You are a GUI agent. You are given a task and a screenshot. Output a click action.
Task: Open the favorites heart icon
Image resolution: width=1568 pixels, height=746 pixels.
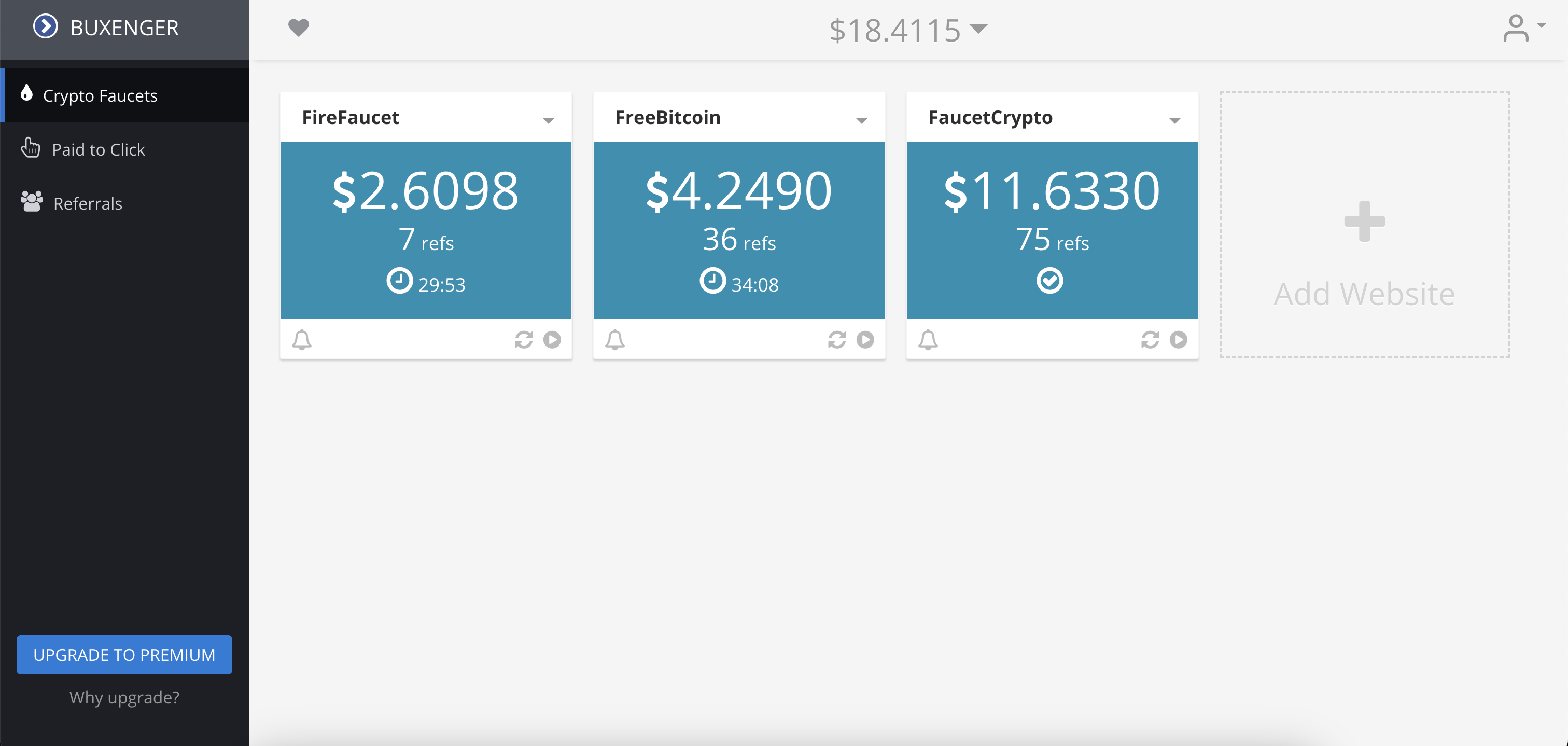[x=299, y=27]
